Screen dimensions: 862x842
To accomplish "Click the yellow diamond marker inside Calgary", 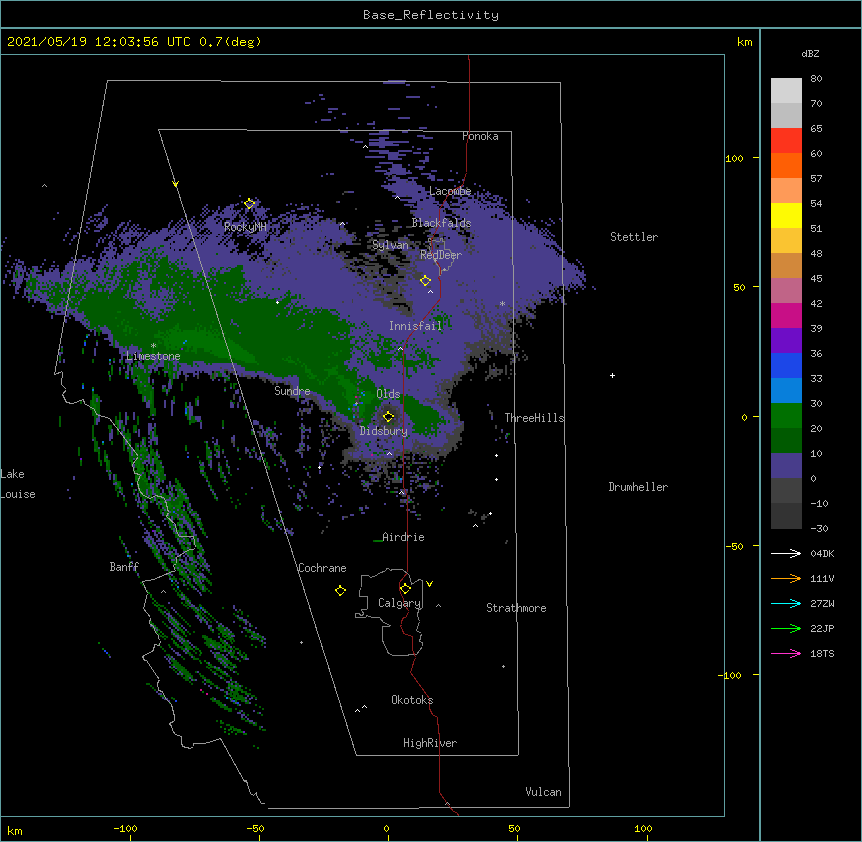I will 405,589.
